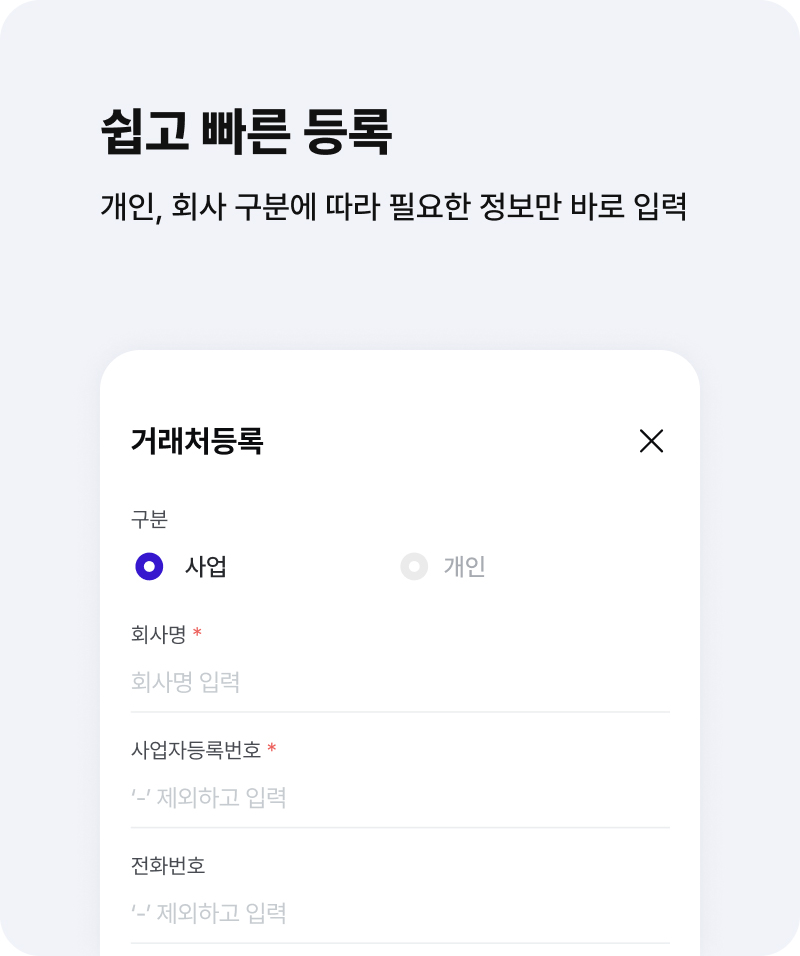Click the underline beneath 사업자등록번호 placeholder
The width and height of the screenshot is (800, 956).
pyautogui.click(x=400, y=827)
